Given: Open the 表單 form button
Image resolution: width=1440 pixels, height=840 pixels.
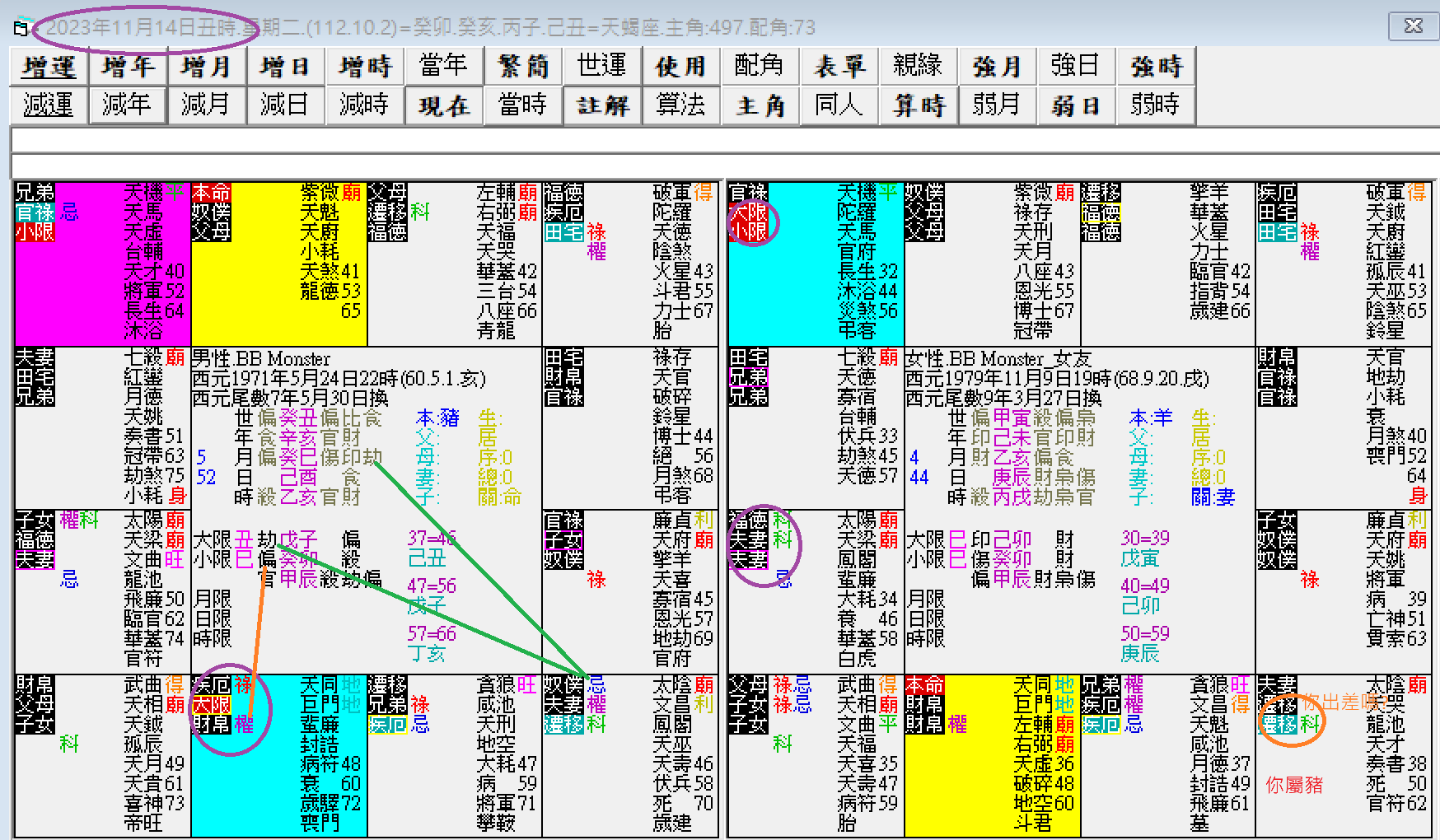Looking at the screenshot, I should point(839,66).
